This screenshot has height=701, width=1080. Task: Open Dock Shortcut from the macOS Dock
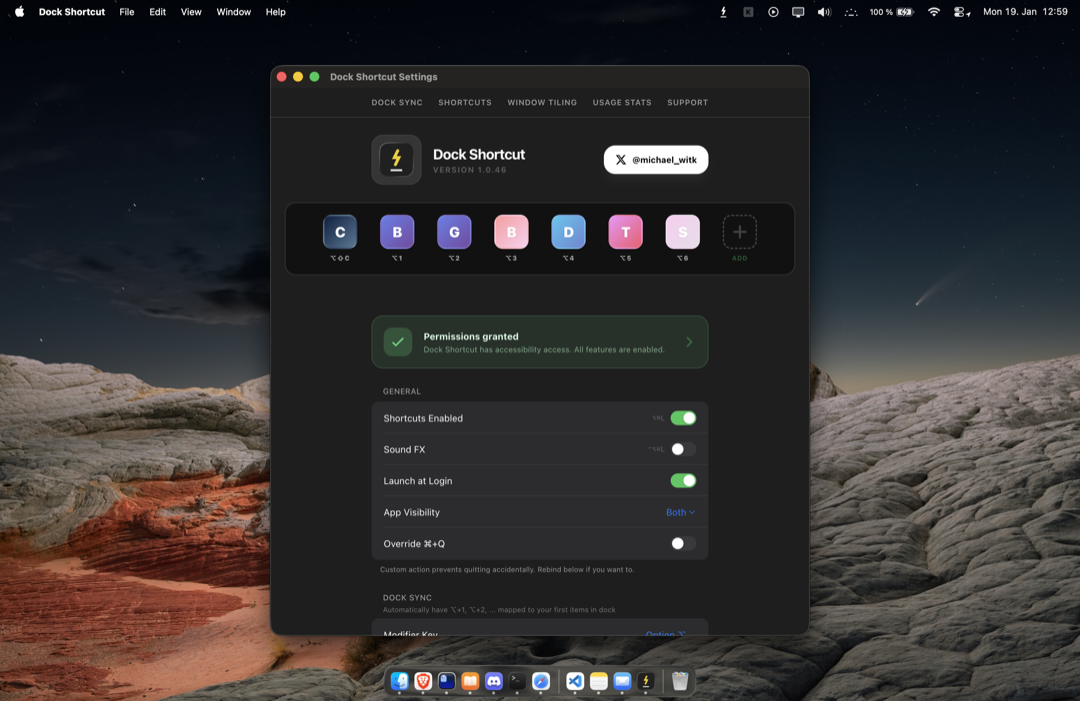pos(646,681)
